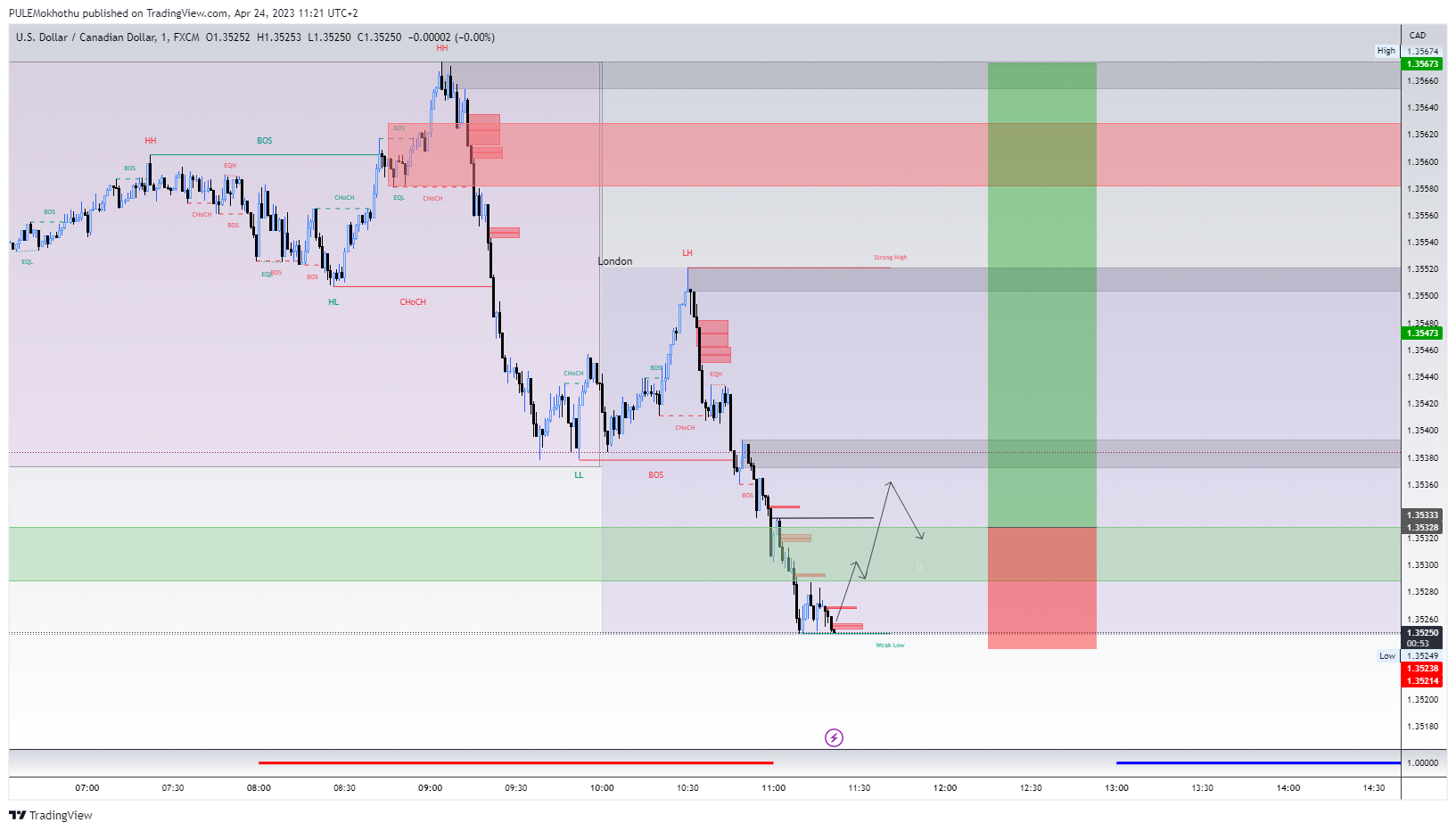Click the published-by header text at top

[x=184, y=13]
